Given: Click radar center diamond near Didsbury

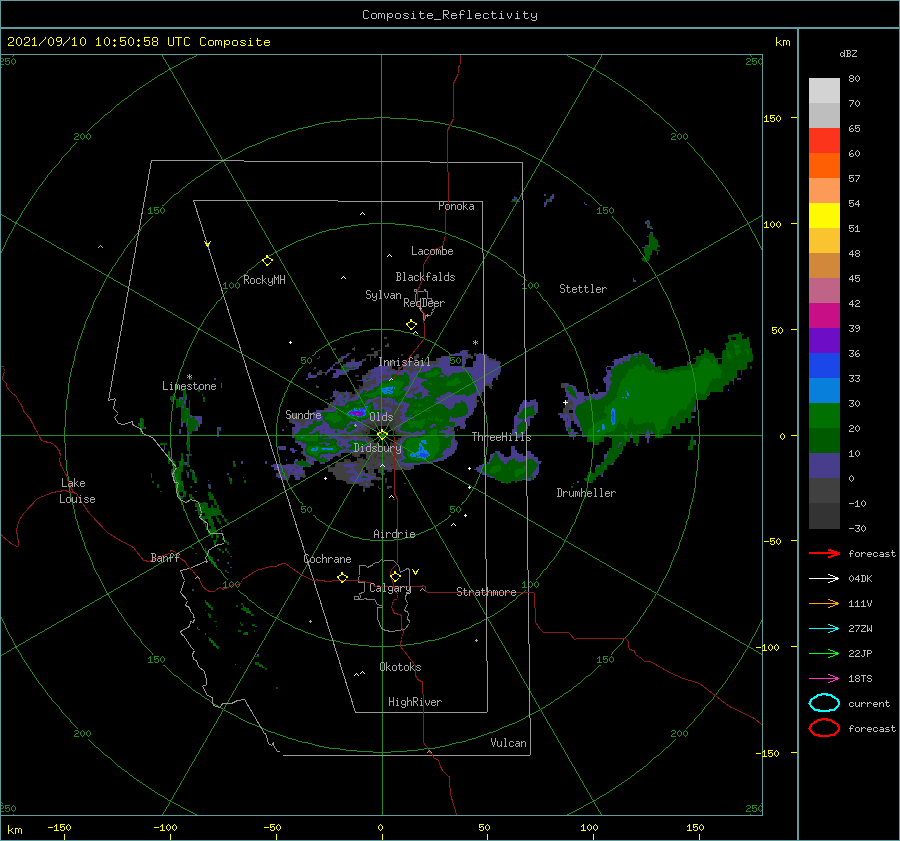Looking at the screenshot, I should pos(382,436).
